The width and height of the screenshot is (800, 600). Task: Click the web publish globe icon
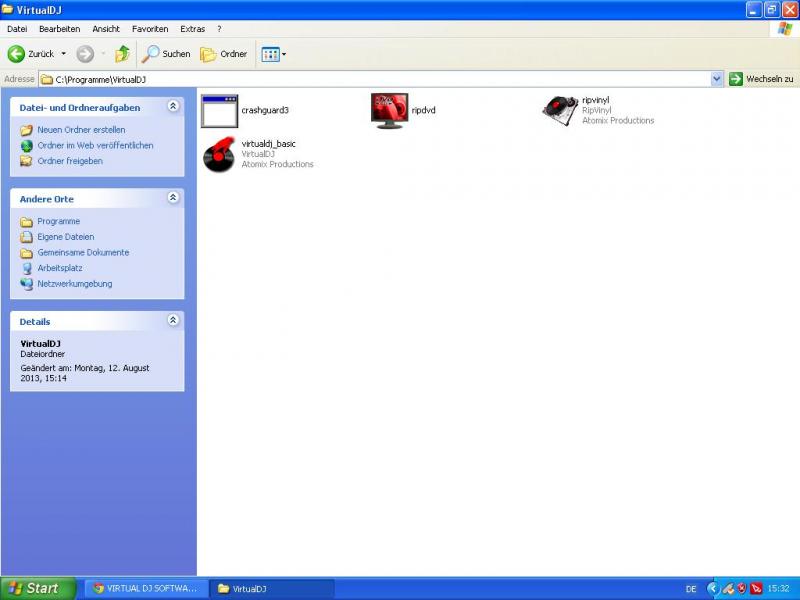(x=27, y=146)
